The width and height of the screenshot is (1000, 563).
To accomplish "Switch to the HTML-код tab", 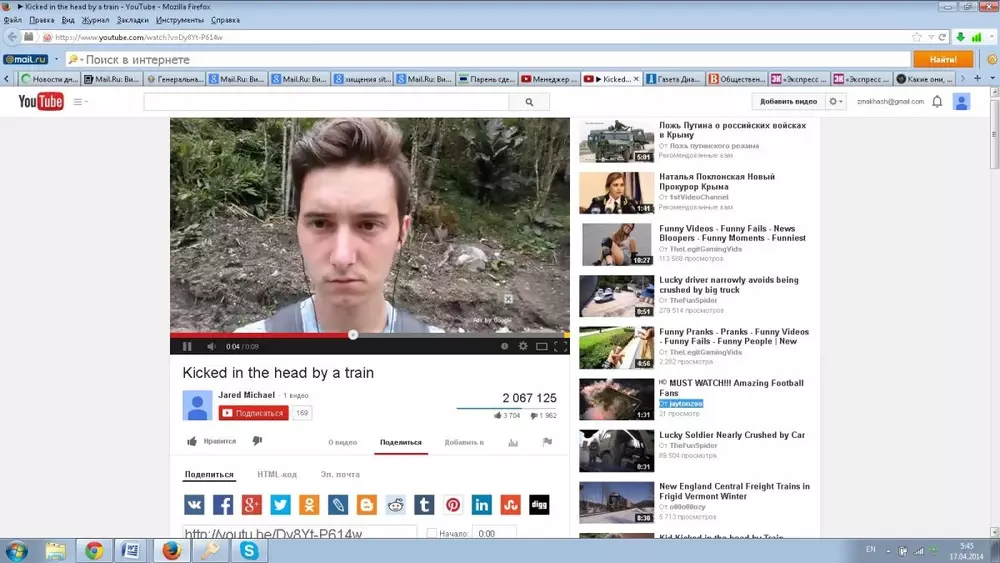I will (x=277, y=475).
